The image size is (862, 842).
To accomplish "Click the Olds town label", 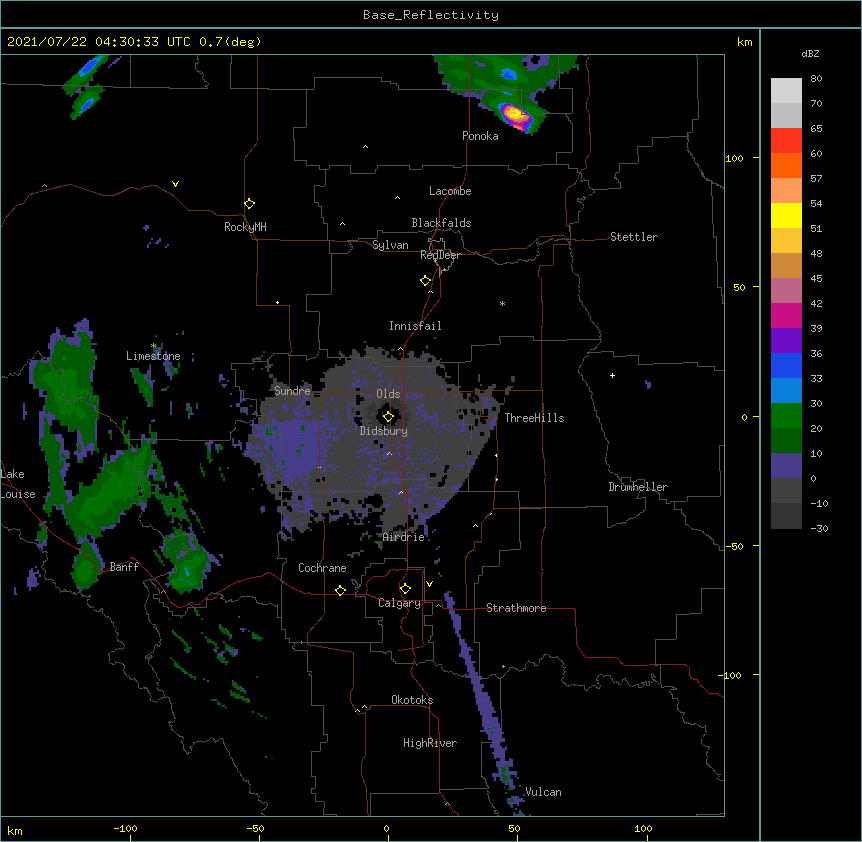I will click(x=388, y=394).
